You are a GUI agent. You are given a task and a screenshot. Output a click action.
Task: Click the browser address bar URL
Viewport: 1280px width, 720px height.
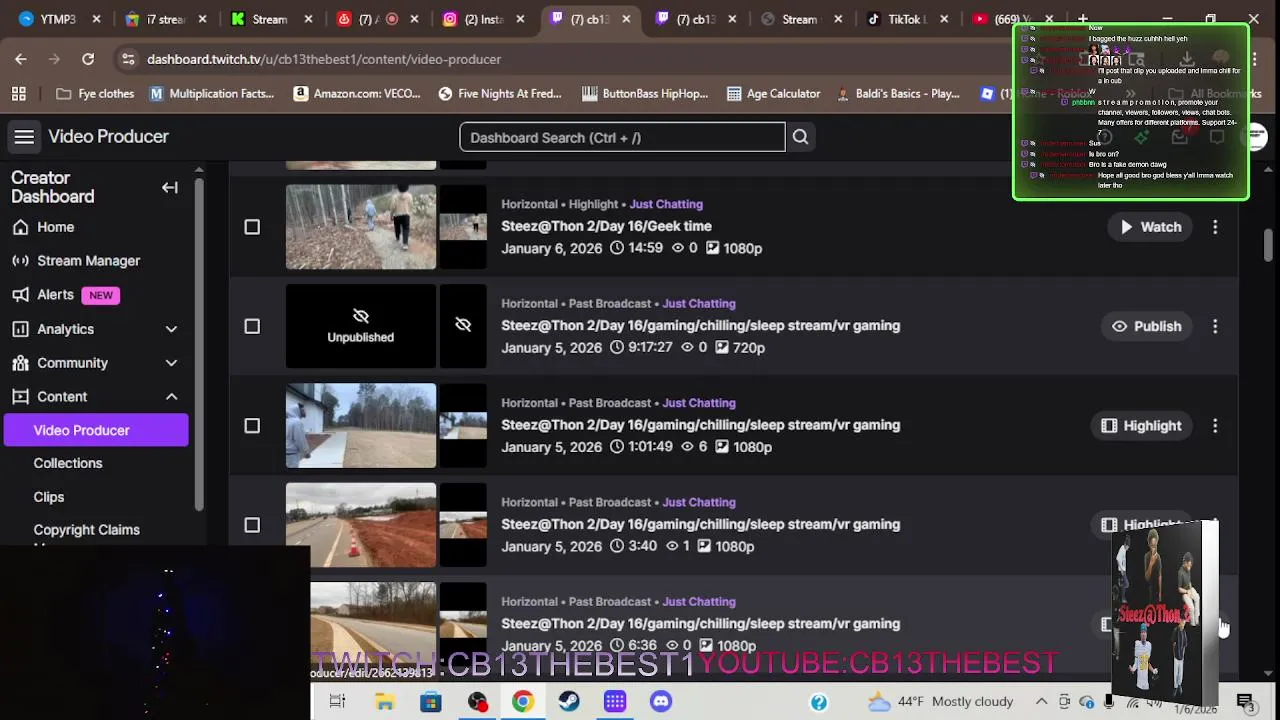pos(324,59)
